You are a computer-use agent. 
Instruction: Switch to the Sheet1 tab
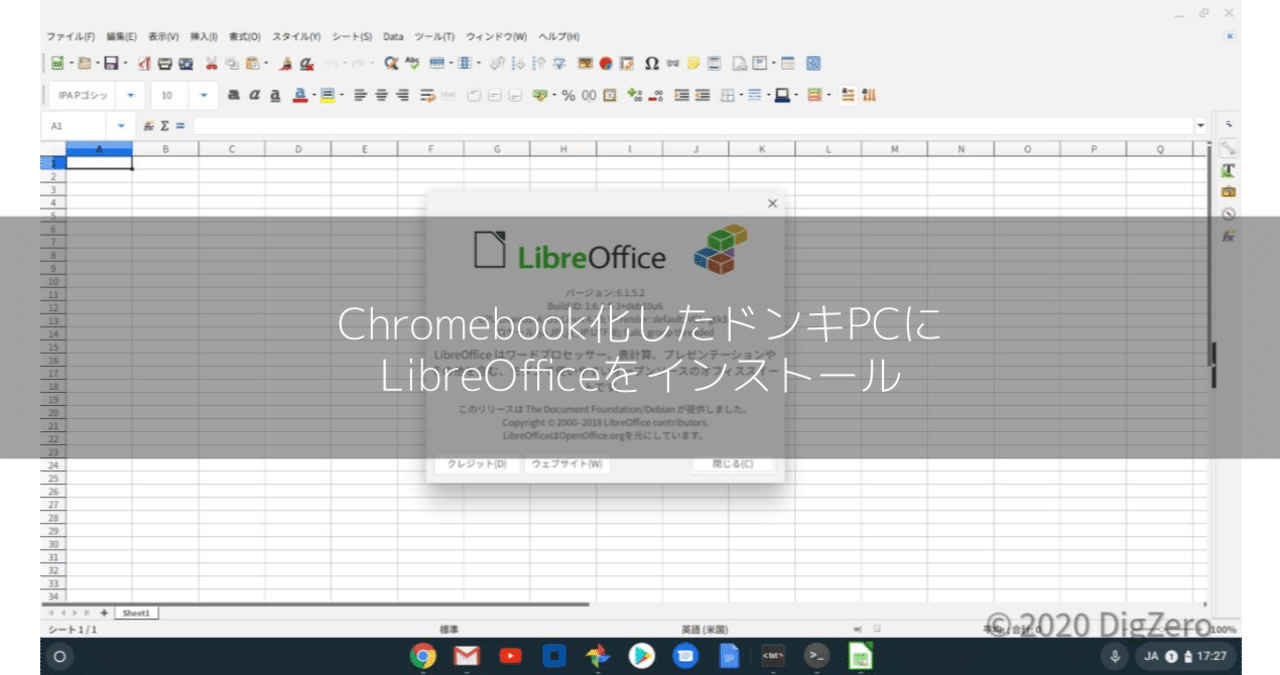(x=136, y=613)
